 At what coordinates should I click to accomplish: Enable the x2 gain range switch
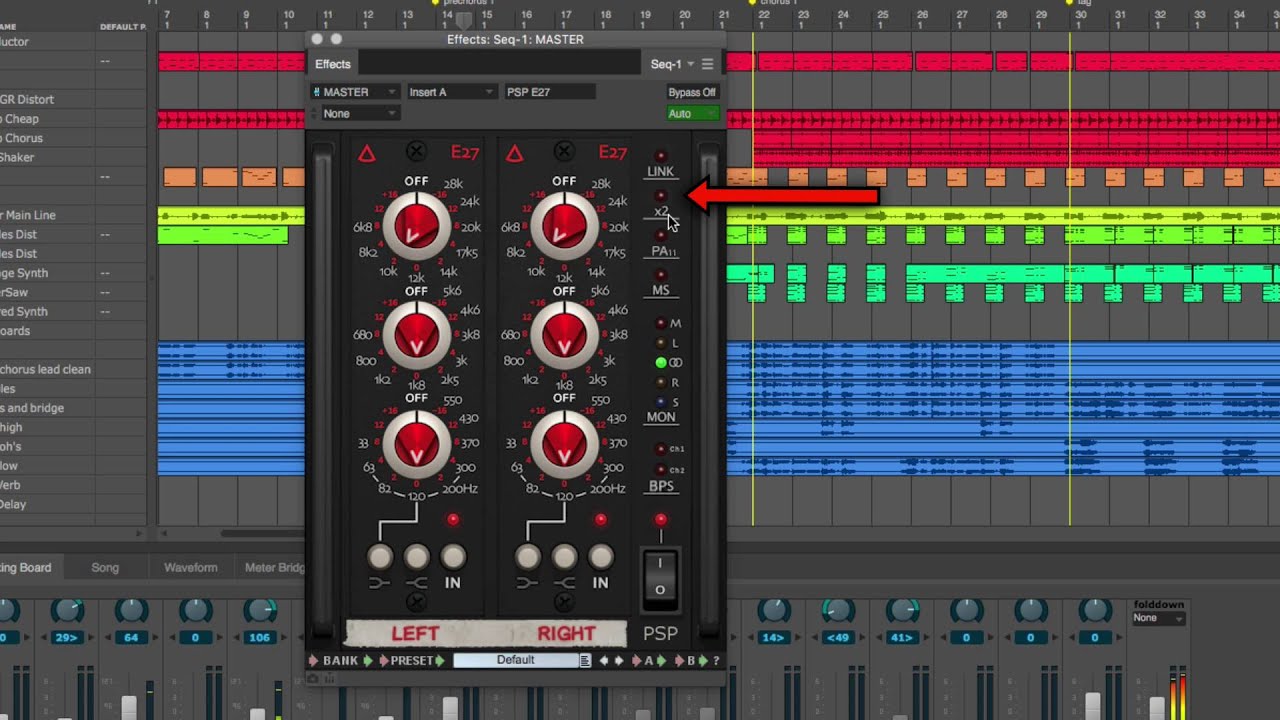click(x=660, y=196)
